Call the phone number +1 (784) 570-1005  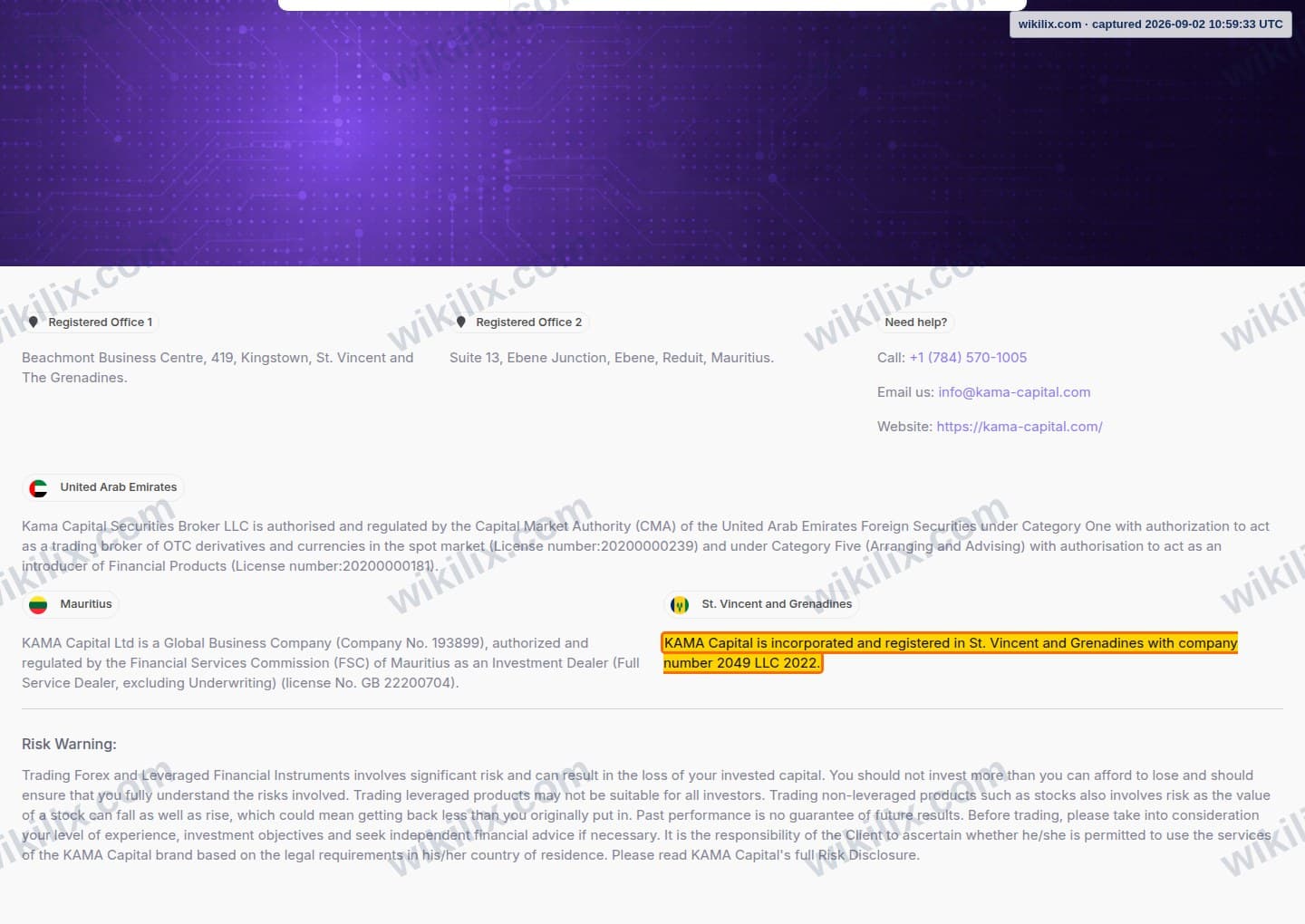click(x=968, y=358)
